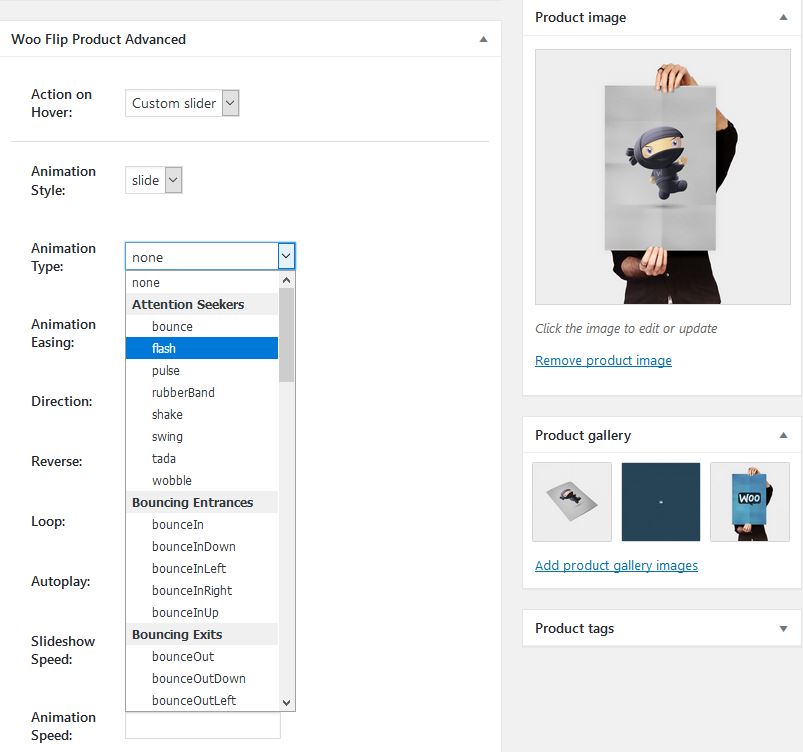Remove product image link

tap(603, 361)
